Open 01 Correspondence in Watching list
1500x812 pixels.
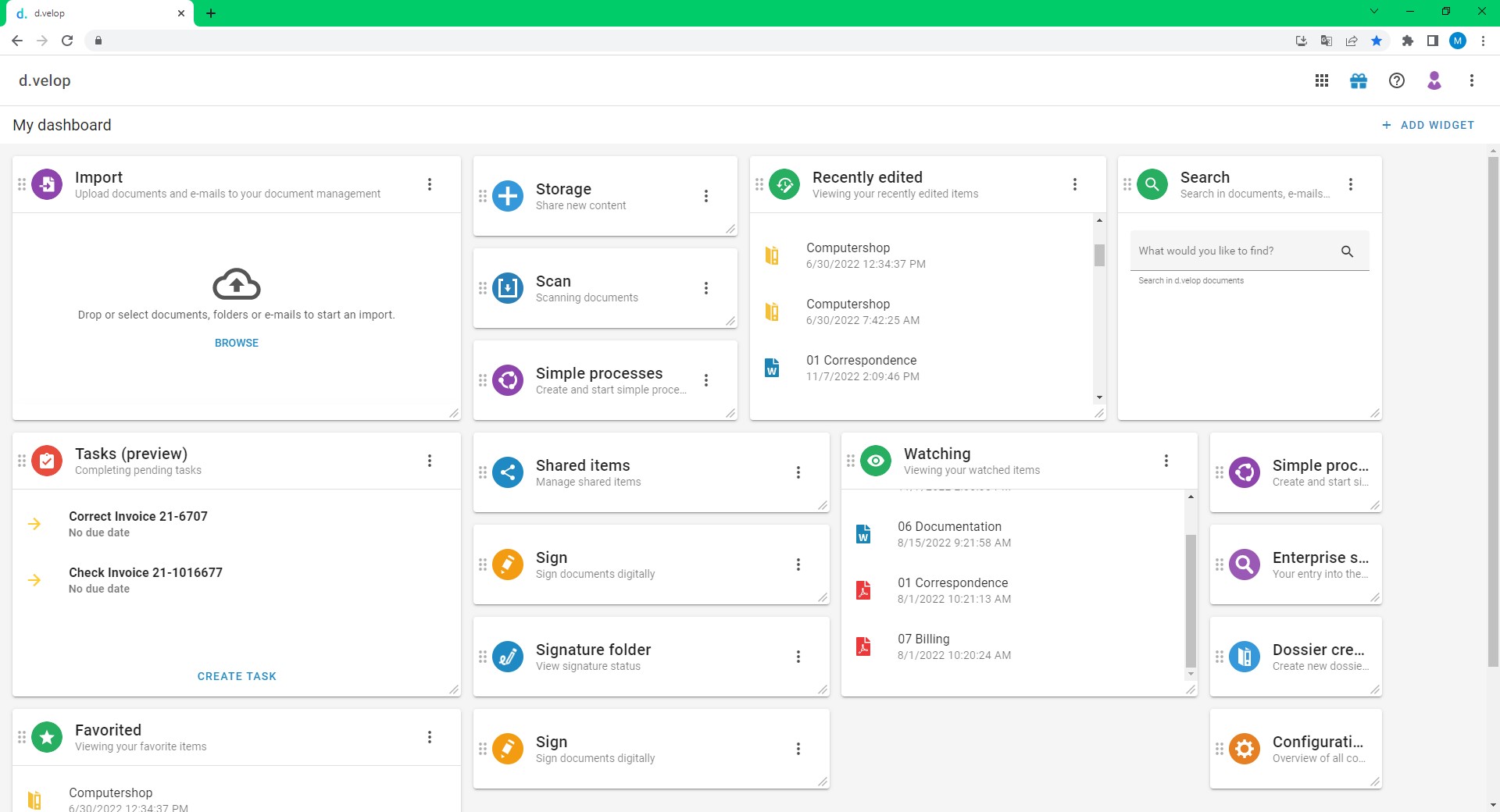click(x=1013, y=590)
